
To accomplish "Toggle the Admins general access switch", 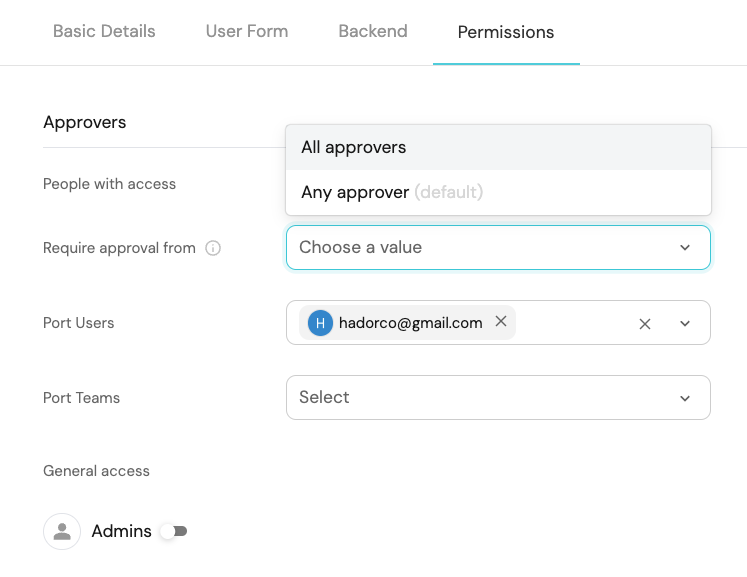I will [x=174, y=531].
